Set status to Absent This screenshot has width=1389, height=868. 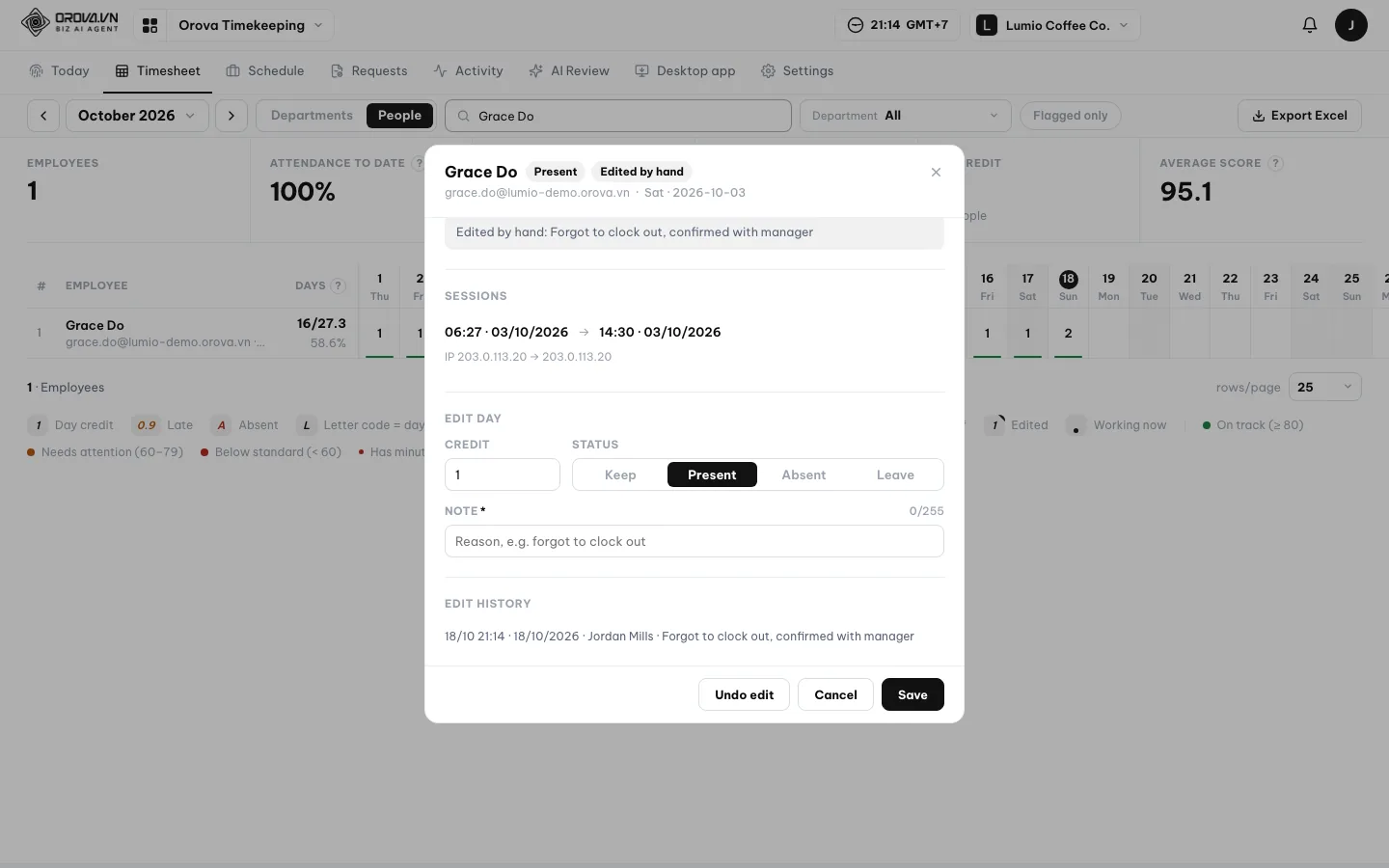click(x=803, y=475)
